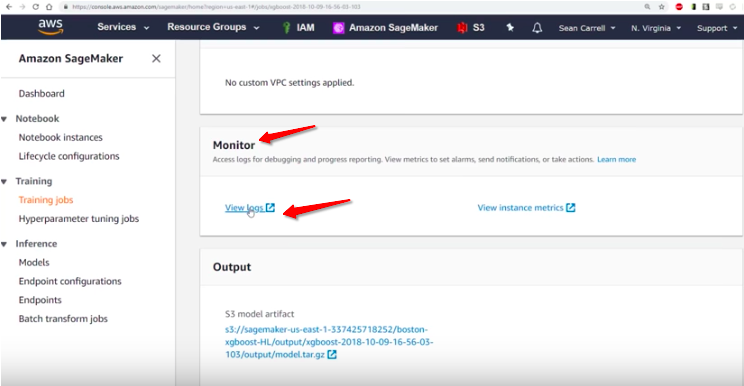Bookmark the page with the star icon
Screen dimensions: 744x386
coord(661,7)
